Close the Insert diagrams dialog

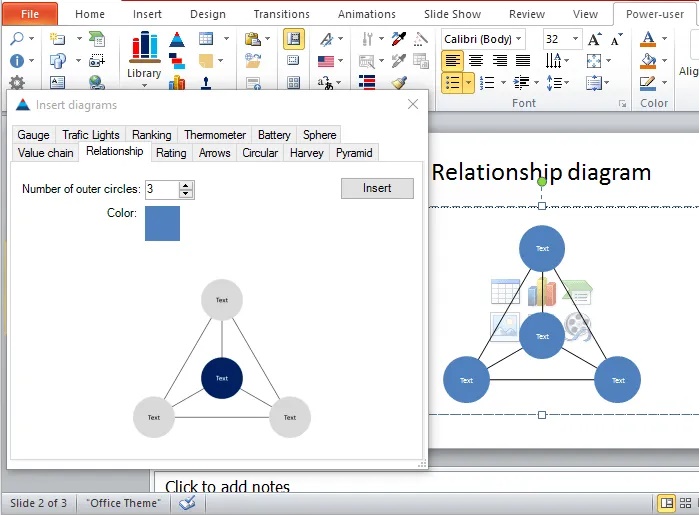pyautogui.click(x=413, y=104)
